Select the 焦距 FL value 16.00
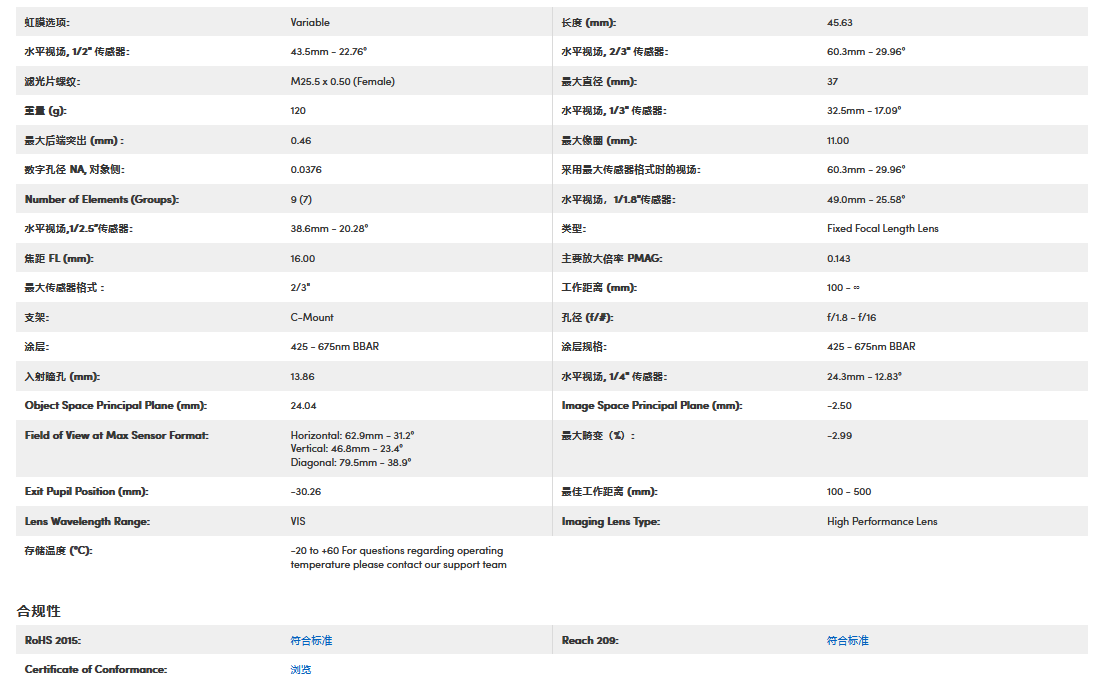This screenshot has width=1101, height=699. (304, 258)
